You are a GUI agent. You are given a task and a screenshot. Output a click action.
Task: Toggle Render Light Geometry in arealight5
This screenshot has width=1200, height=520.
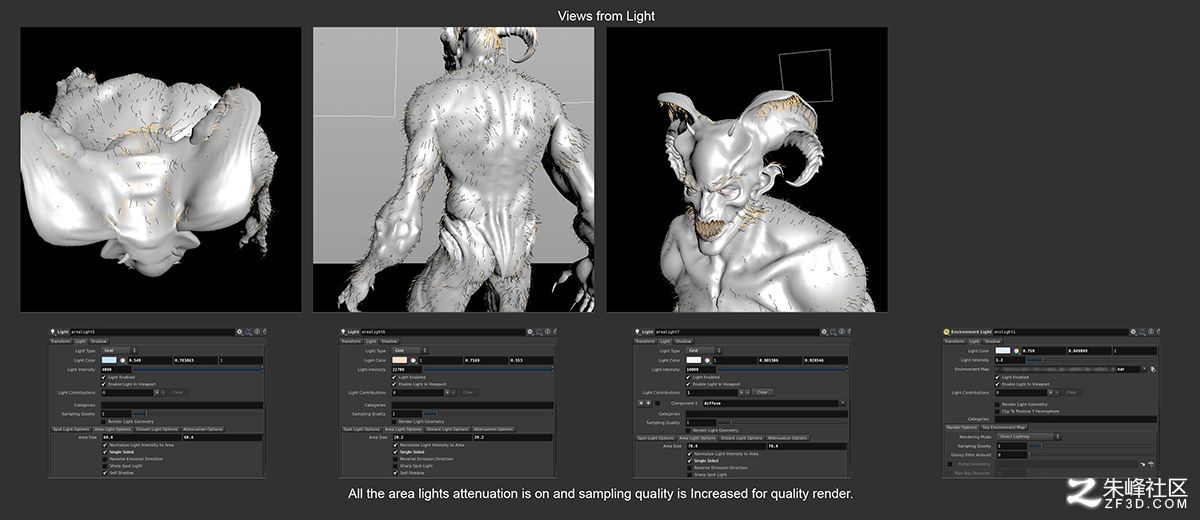click(103, 422)
